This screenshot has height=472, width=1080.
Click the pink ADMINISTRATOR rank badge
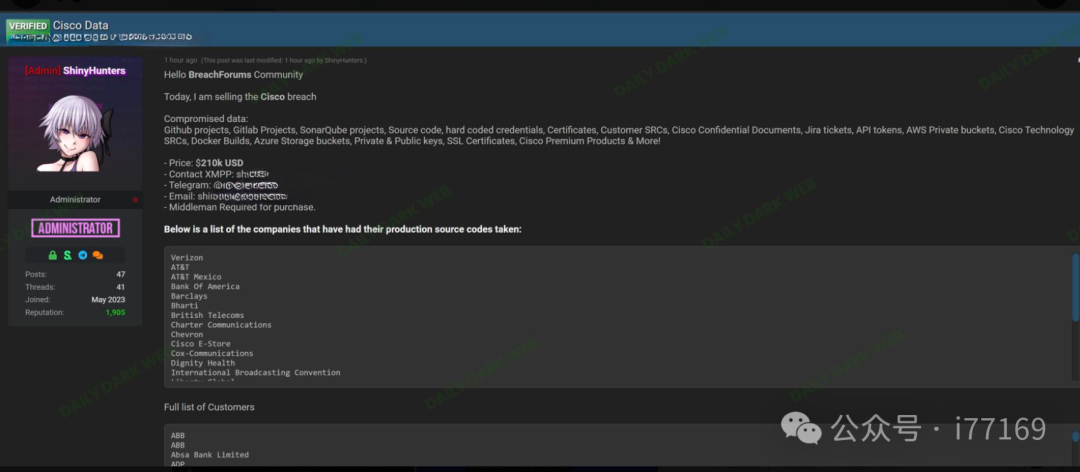[x=75, y=228]
